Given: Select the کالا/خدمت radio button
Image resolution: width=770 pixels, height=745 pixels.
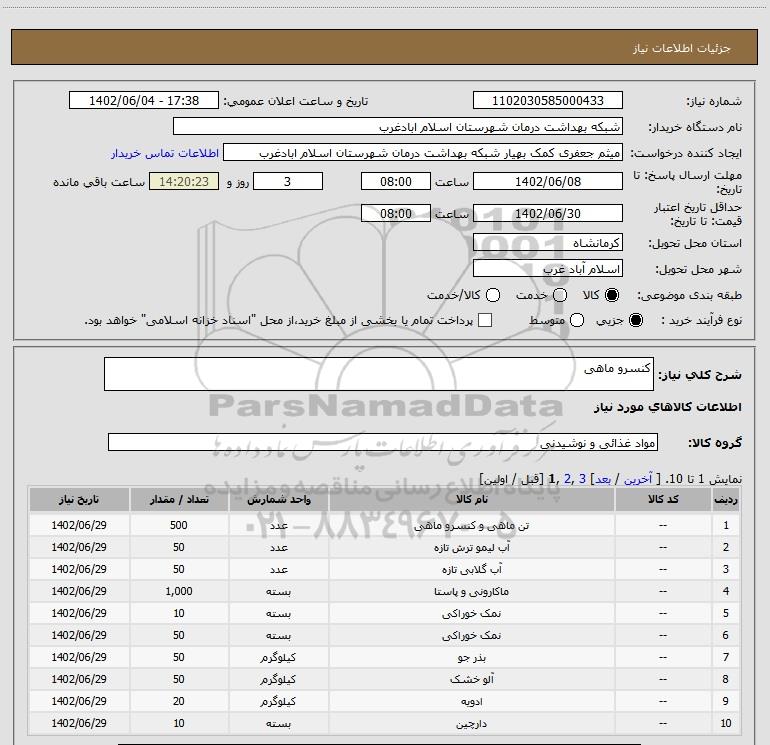Looking at the screenshot, I should click(493, 295).
